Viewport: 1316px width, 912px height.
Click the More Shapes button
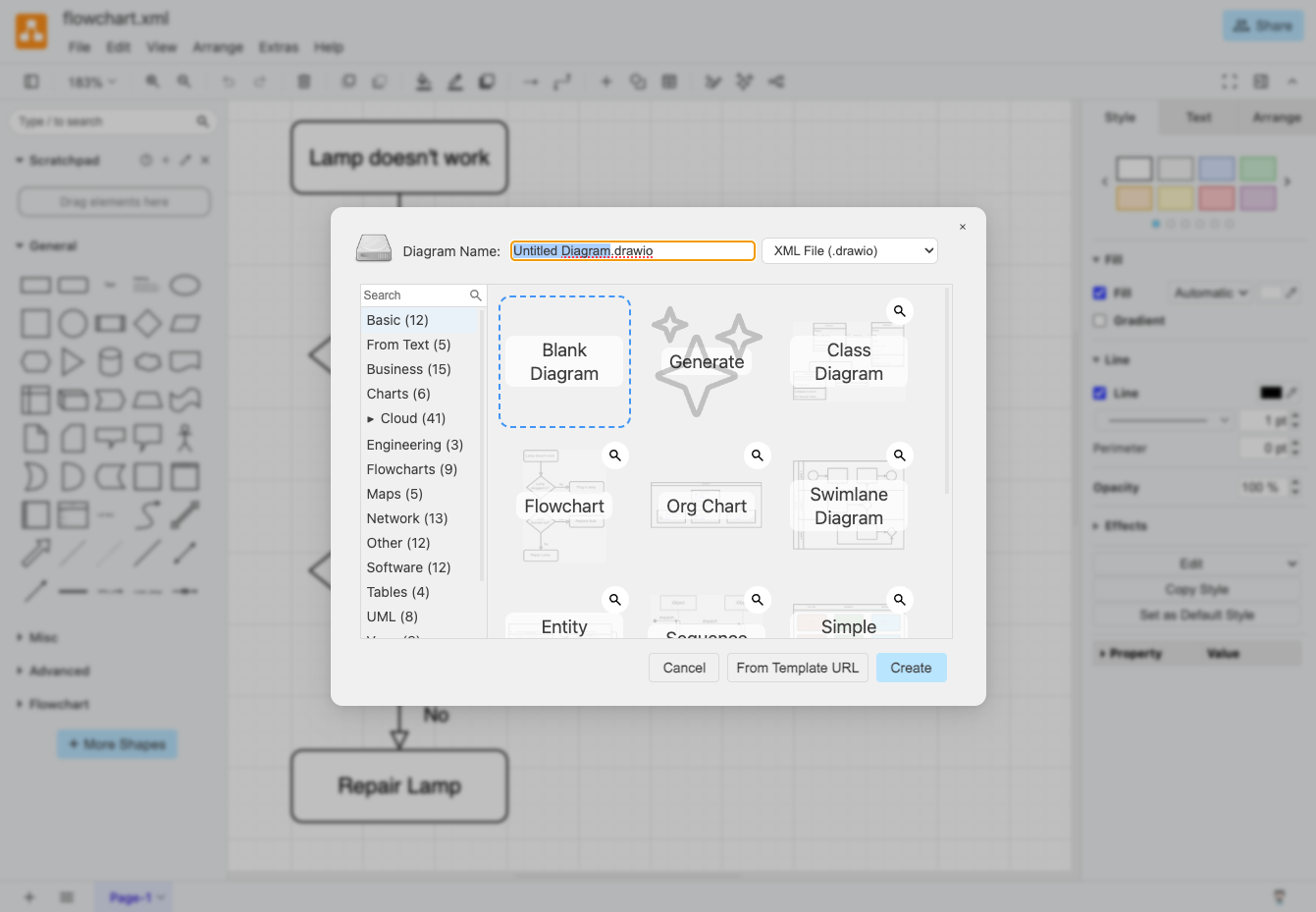(x=117, y=744)
